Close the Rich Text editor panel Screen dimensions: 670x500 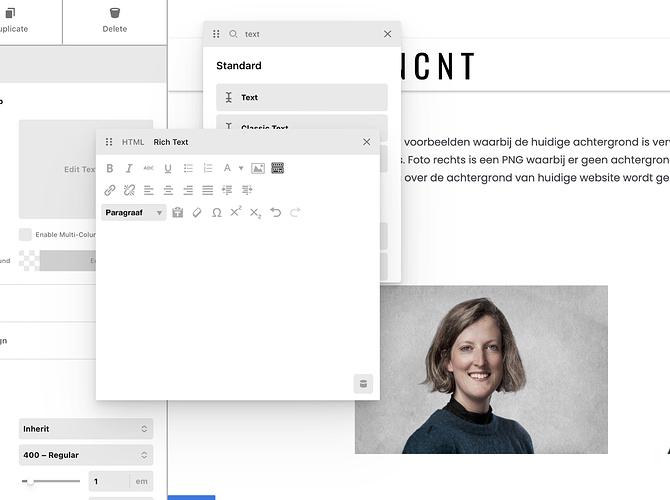[x=367, y=142]
